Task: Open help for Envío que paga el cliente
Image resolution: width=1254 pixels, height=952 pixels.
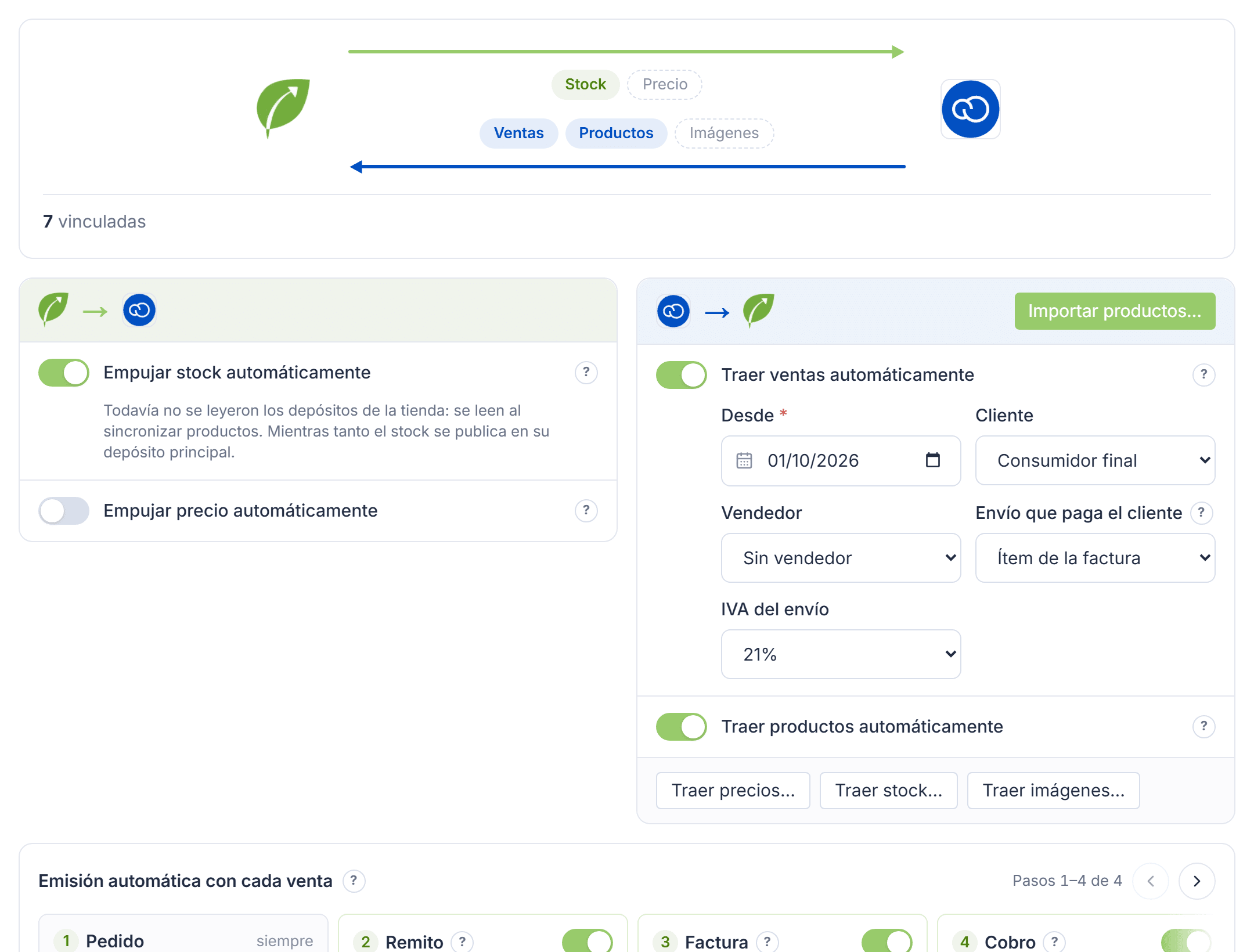Action: pyautogui.click(x=1201, y=513)
